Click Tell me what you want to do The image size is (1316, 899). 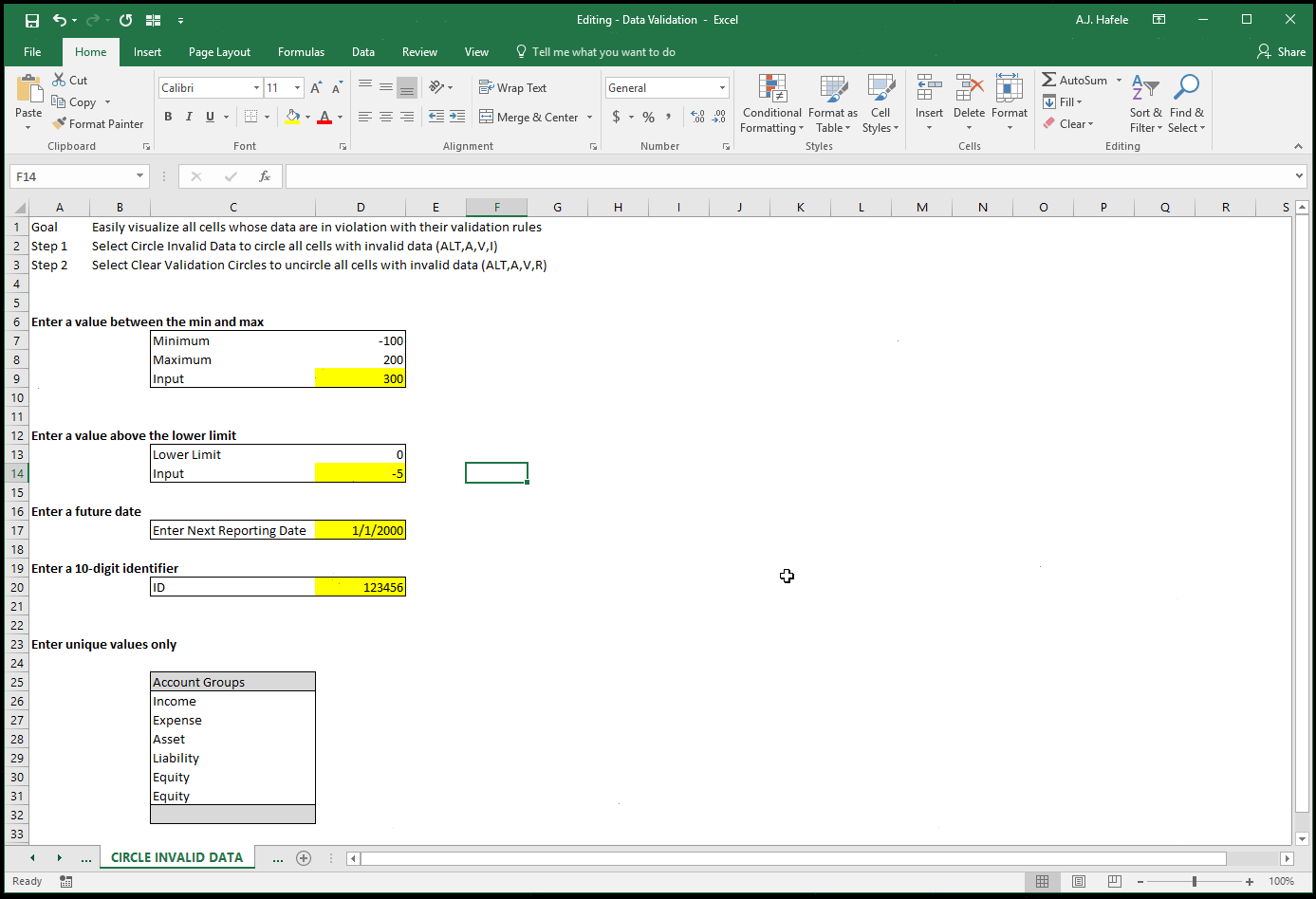pos(595,52)
